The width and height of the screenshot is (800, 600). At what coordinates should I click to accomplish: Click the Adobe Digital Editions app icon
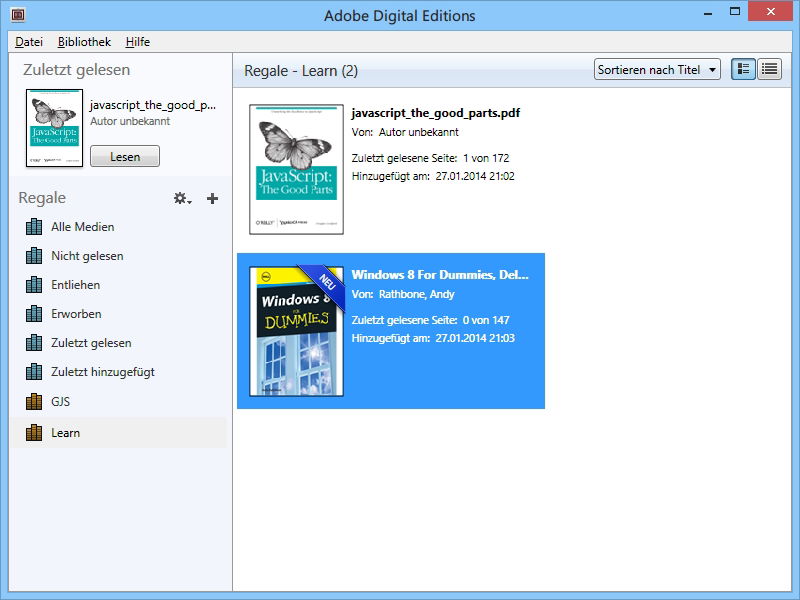tap(18, 15)
